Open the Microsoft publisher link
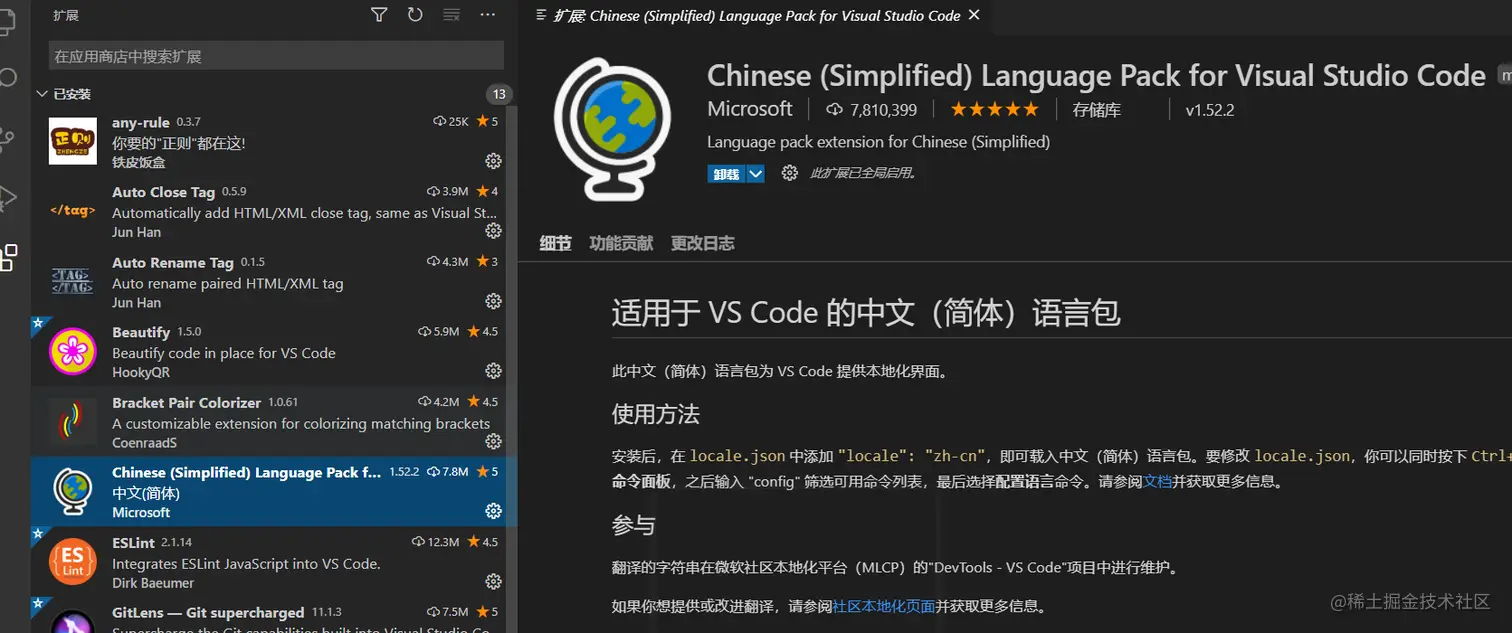 click(750, 109)
